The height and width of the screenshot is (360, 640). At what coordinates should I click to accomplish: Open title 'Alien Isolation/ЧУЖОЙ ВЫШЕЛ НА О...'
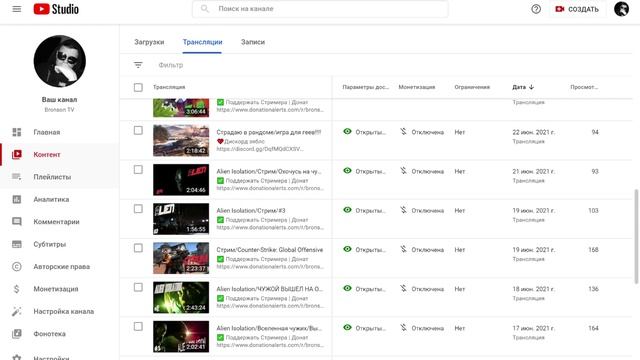tap(269, 289)
